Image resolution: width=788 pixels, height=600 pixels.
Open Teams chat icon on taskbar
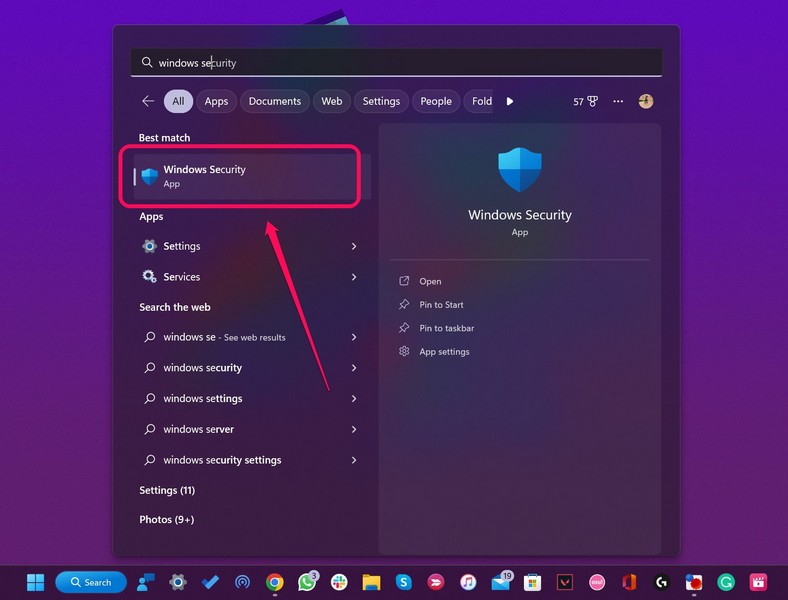[146, 582]
